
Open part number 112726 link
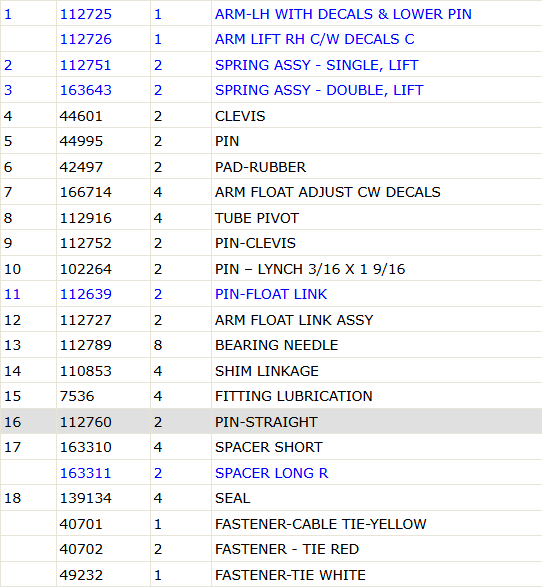[86, 39]
